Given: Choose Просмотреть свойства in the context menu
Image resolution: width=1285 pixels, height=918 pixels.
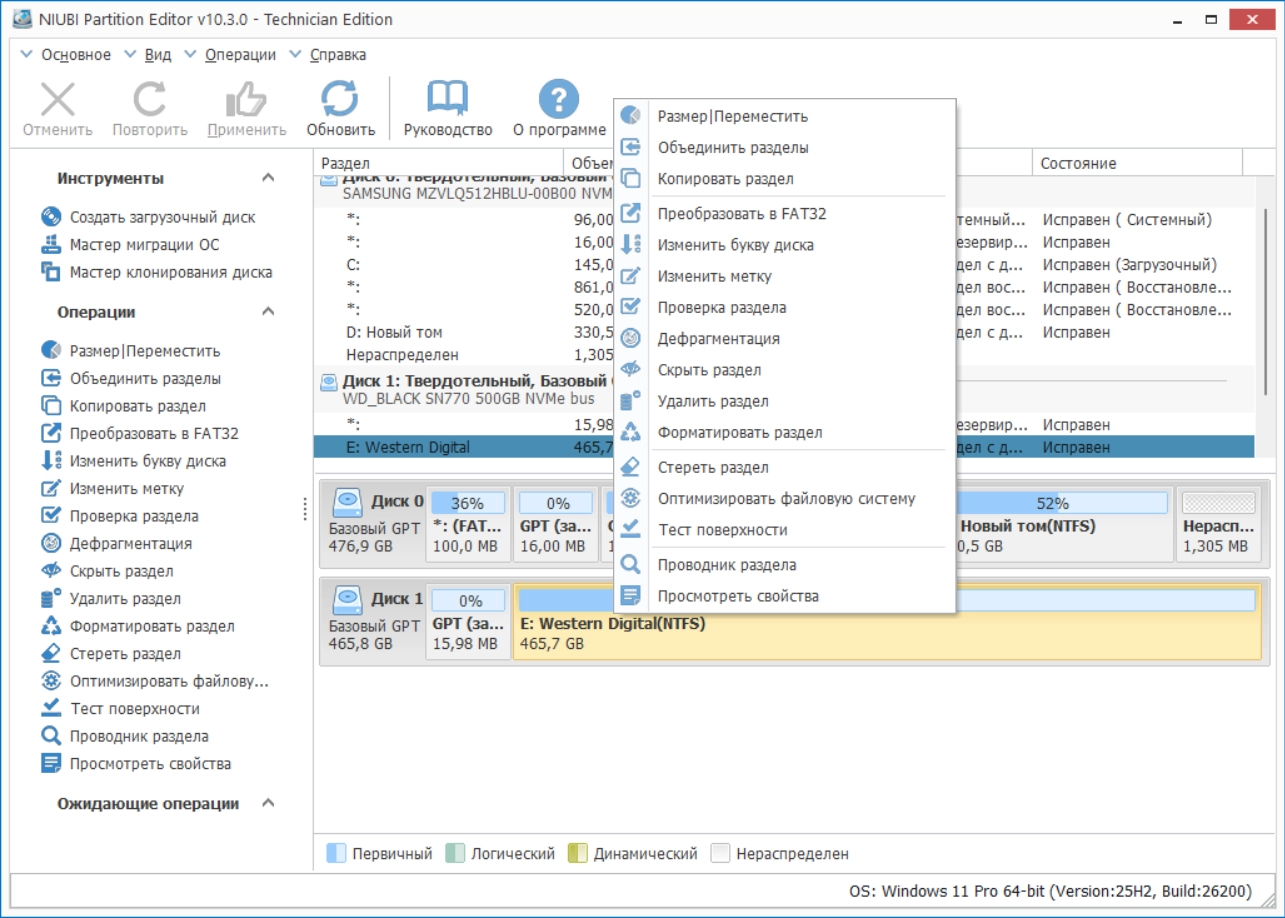Looking at the screenshot, I should (785, 596).
